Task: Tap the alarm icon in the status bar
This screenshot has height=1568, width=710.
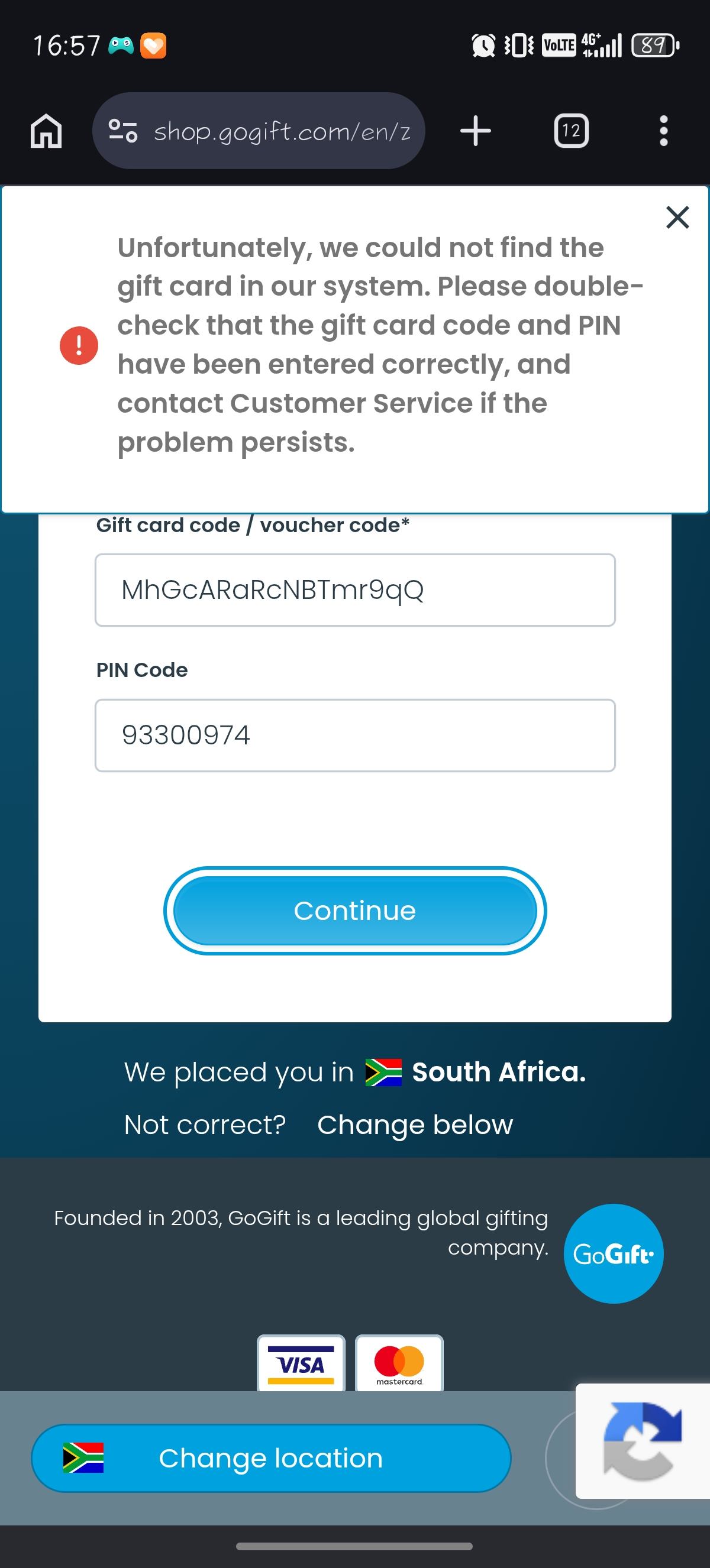Action: coord(483,45)
